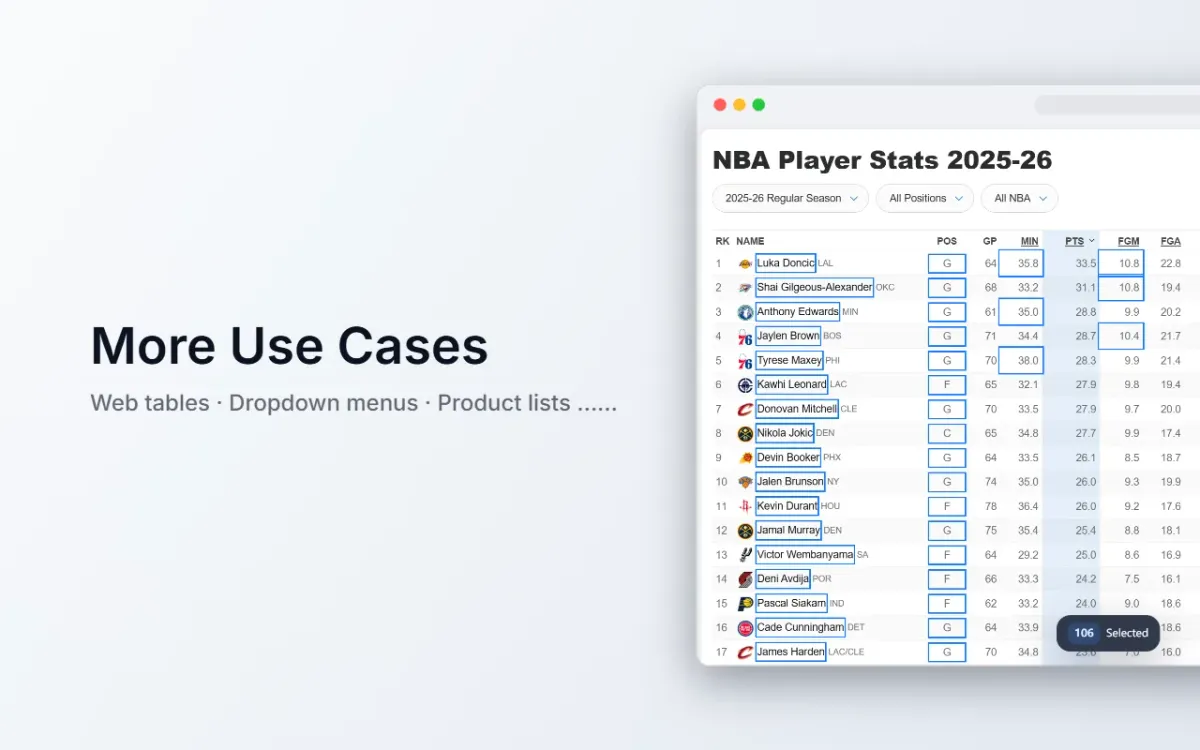Viewport: 1200px width, 750px height.
Task: Click the Knicks logo beside Jalen Brunson
Action: pyautogui.click(x=745, y=482)
